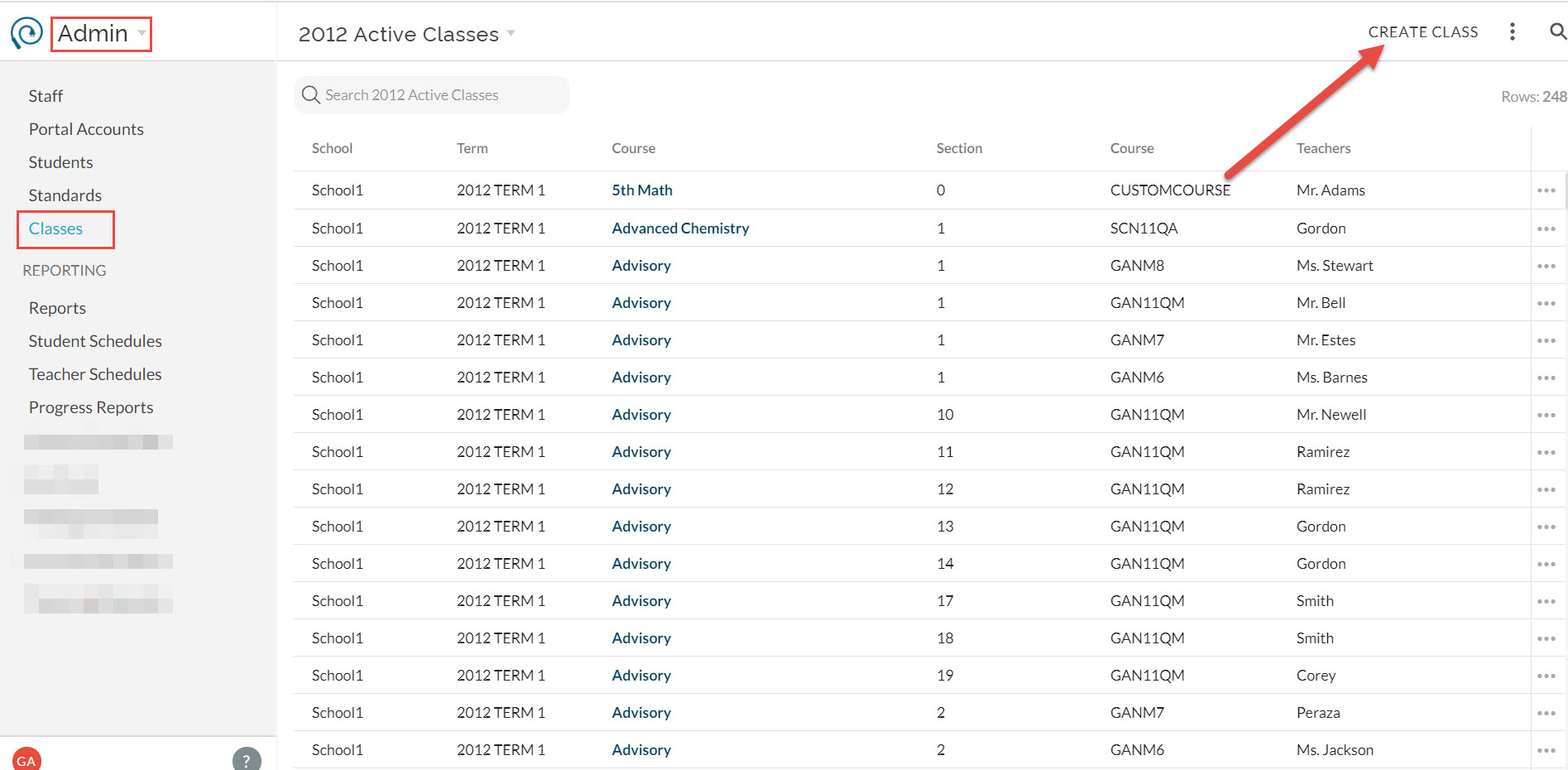Open row actions for Mr. Bell's Advisory
Viewport: 1568px width, 770px height.
[1546, 303]
